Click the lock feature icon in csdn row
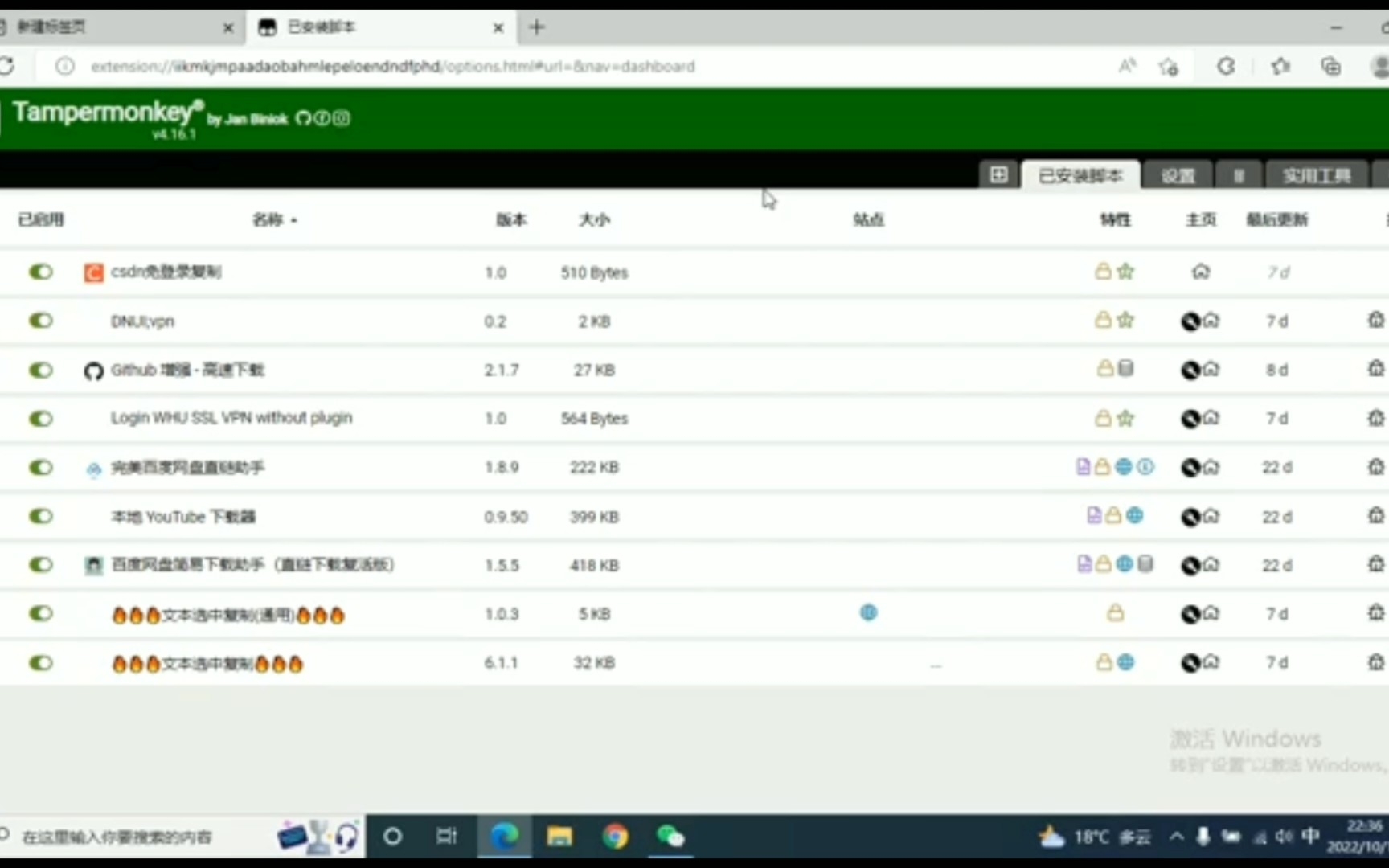 (1104, 271)
